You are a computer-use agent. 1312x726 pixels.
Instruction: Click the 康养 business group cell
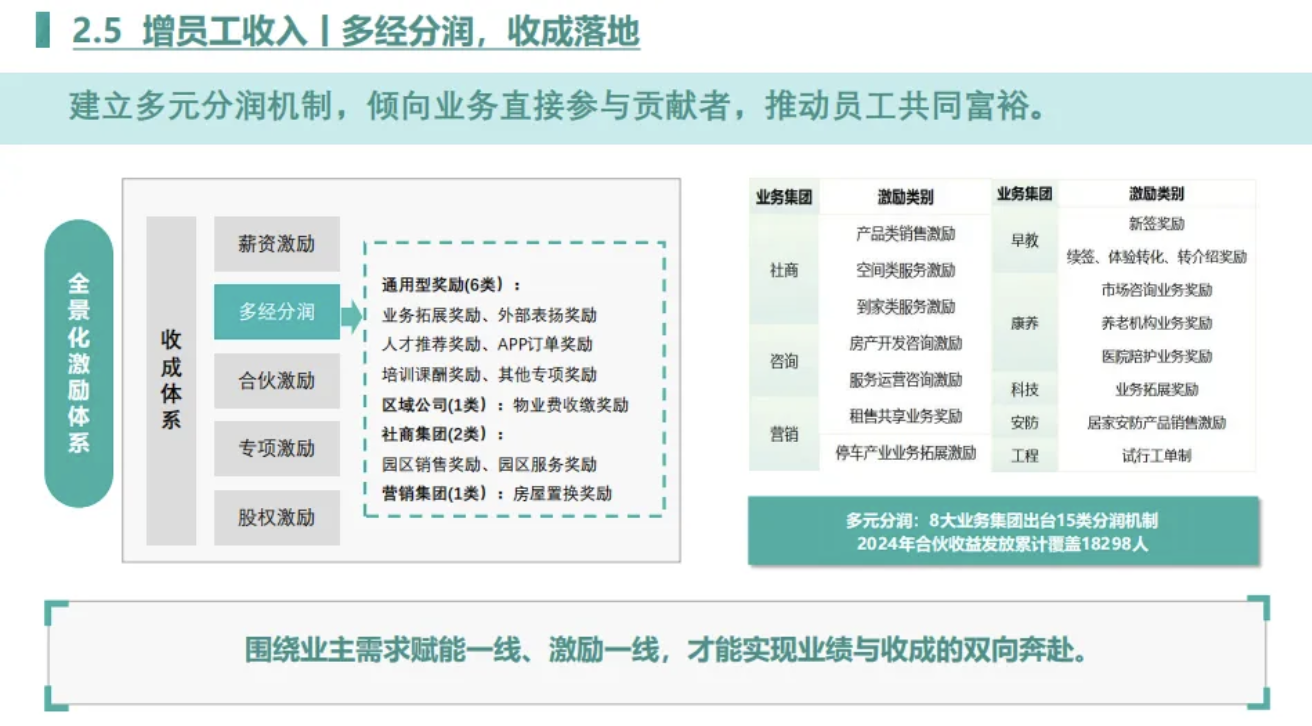click(1024, 323)
